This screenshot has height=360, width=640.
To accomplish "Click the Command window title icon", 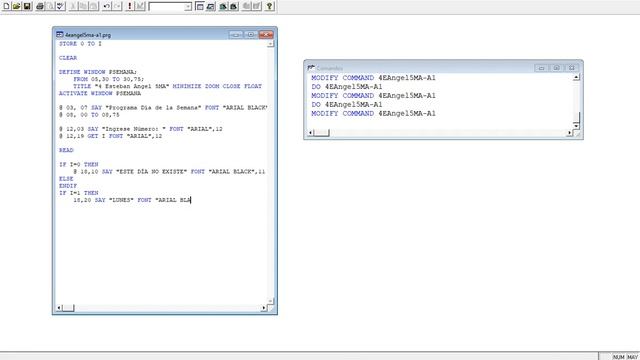I will [x=311, y=68].
